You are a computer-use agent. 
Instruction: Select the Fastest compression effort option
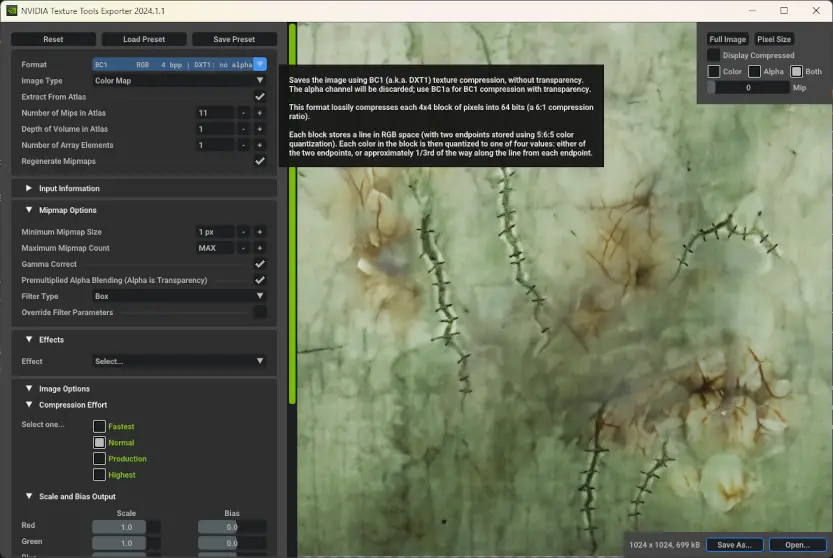click(x=99, y=427)
